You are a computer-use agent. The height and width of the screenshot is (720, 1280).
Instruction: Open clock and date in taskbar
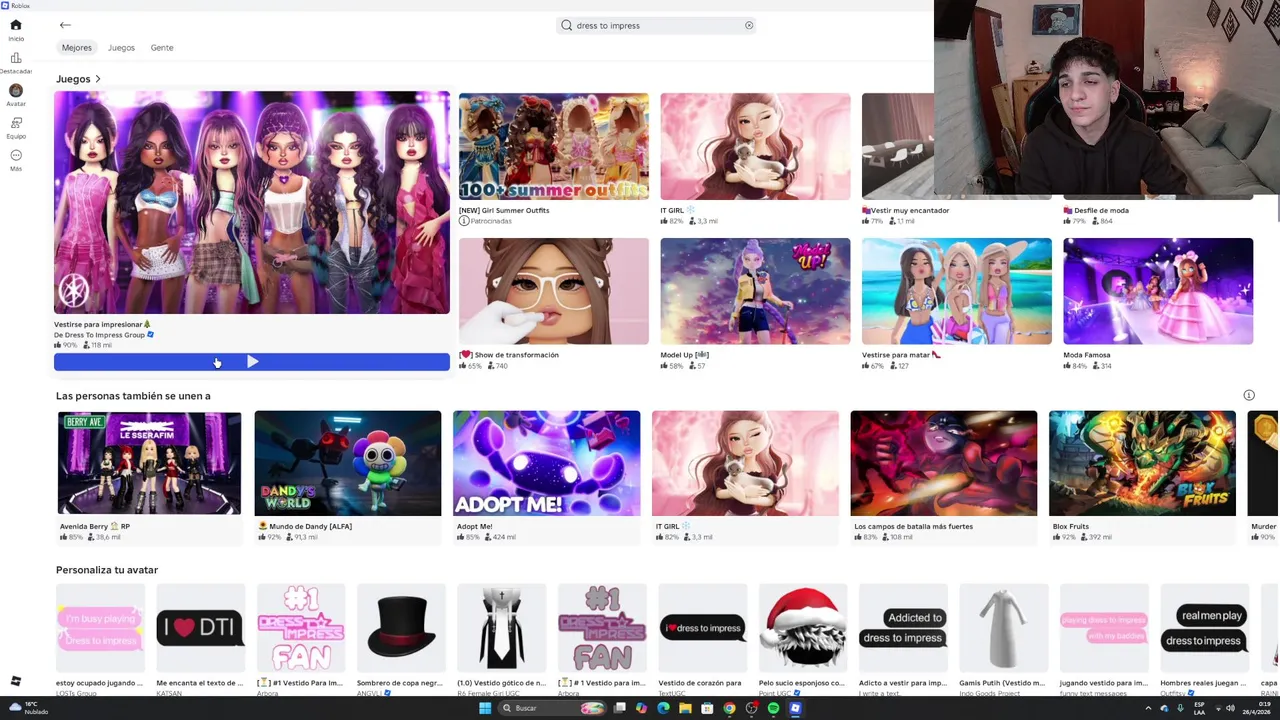[x=1258, y=708]
